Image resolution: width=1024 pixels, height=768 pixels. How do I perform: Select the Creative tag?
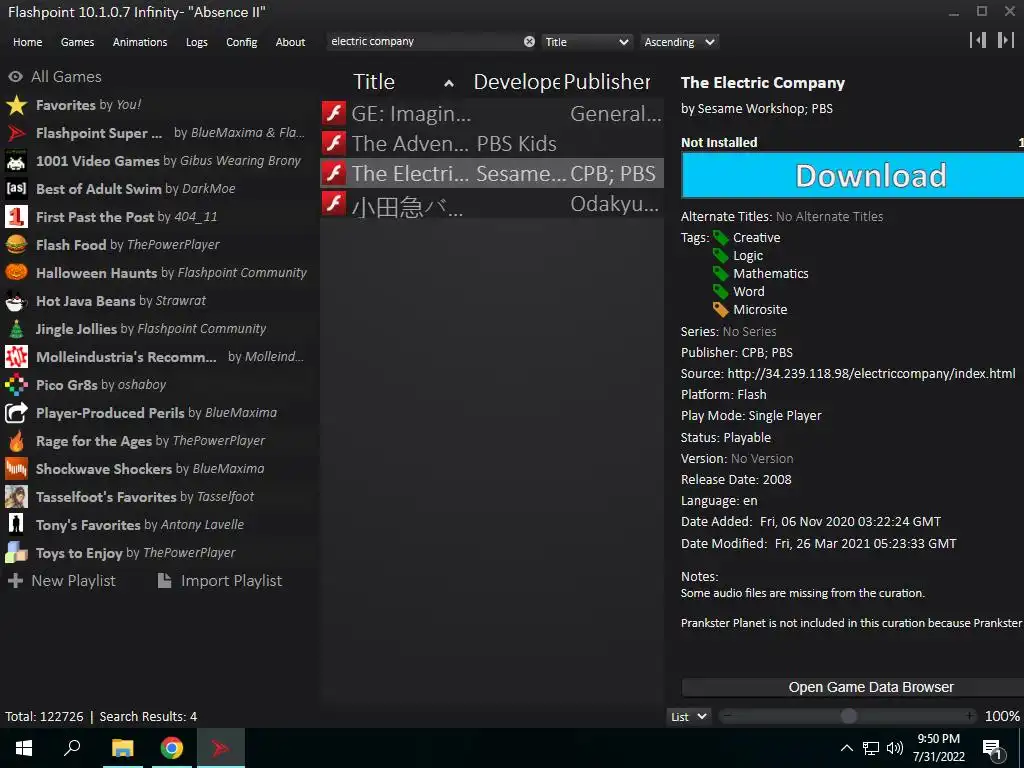click(756, 238)
